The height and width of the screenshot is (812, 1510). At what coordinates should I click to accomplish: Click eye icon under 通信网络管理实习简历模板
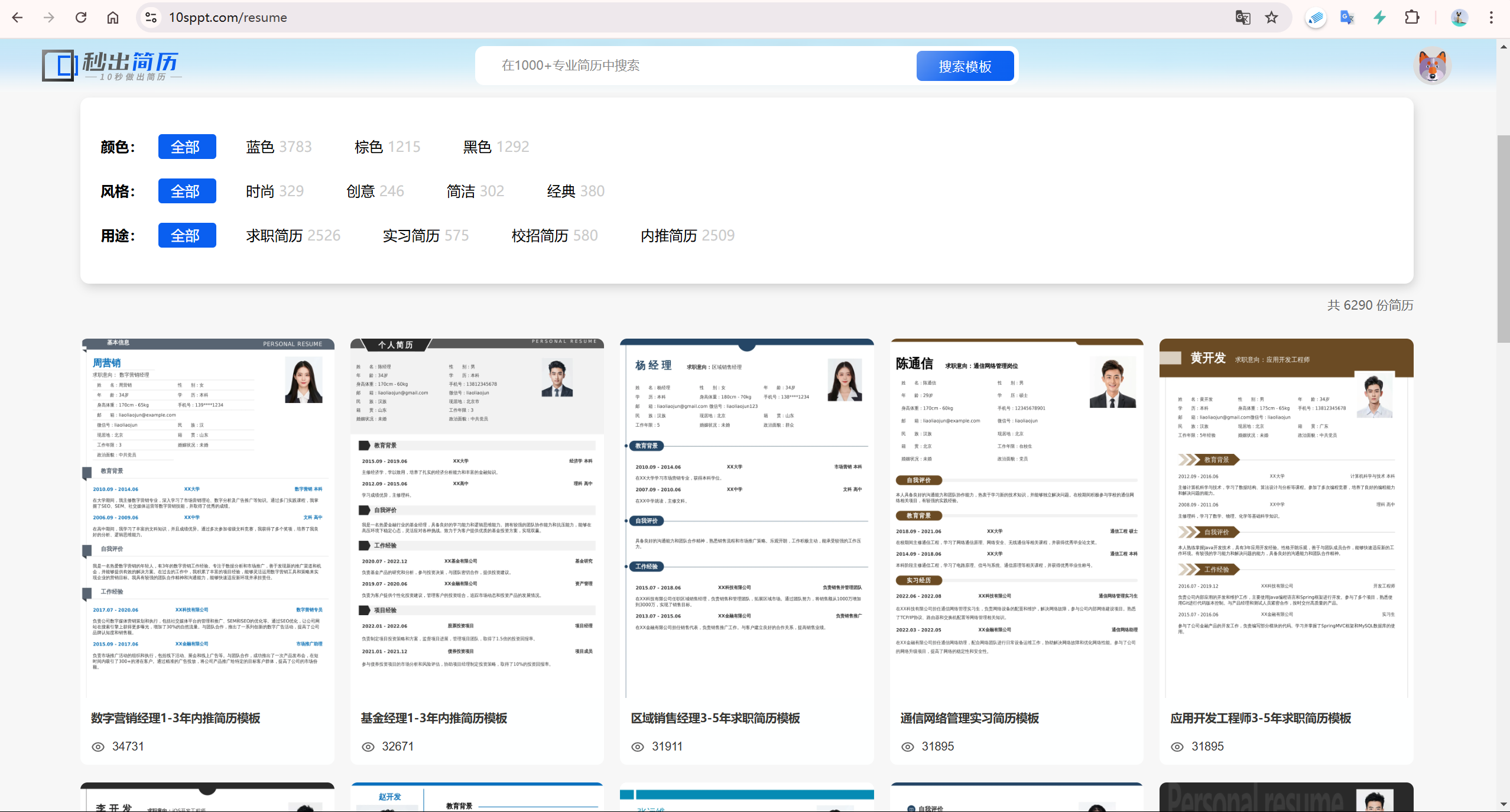click(908, 747)
